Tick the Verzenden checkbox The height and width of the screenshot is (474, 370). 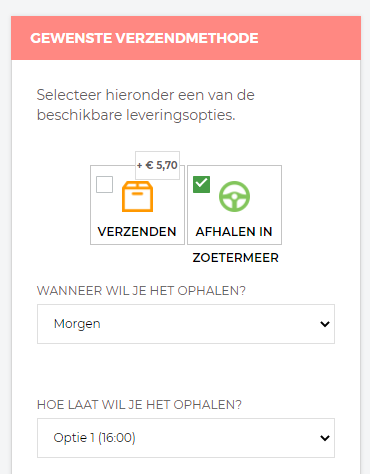[x=104, y=184]
